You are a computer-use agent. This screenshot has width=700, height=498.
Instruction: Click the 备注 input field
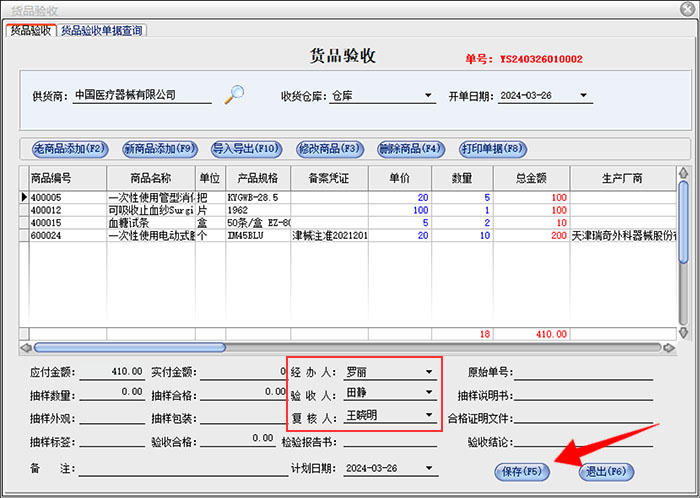click(x=180, y=467)
